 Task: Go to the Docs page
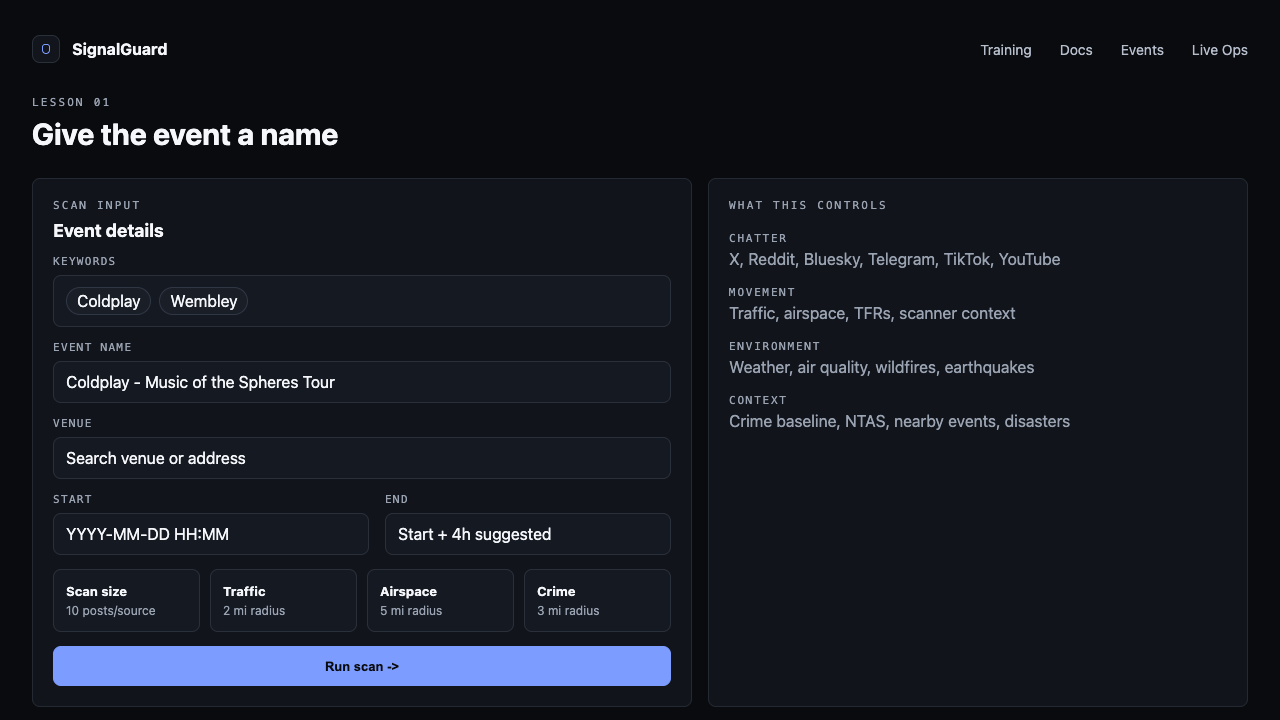point(1076,50)
